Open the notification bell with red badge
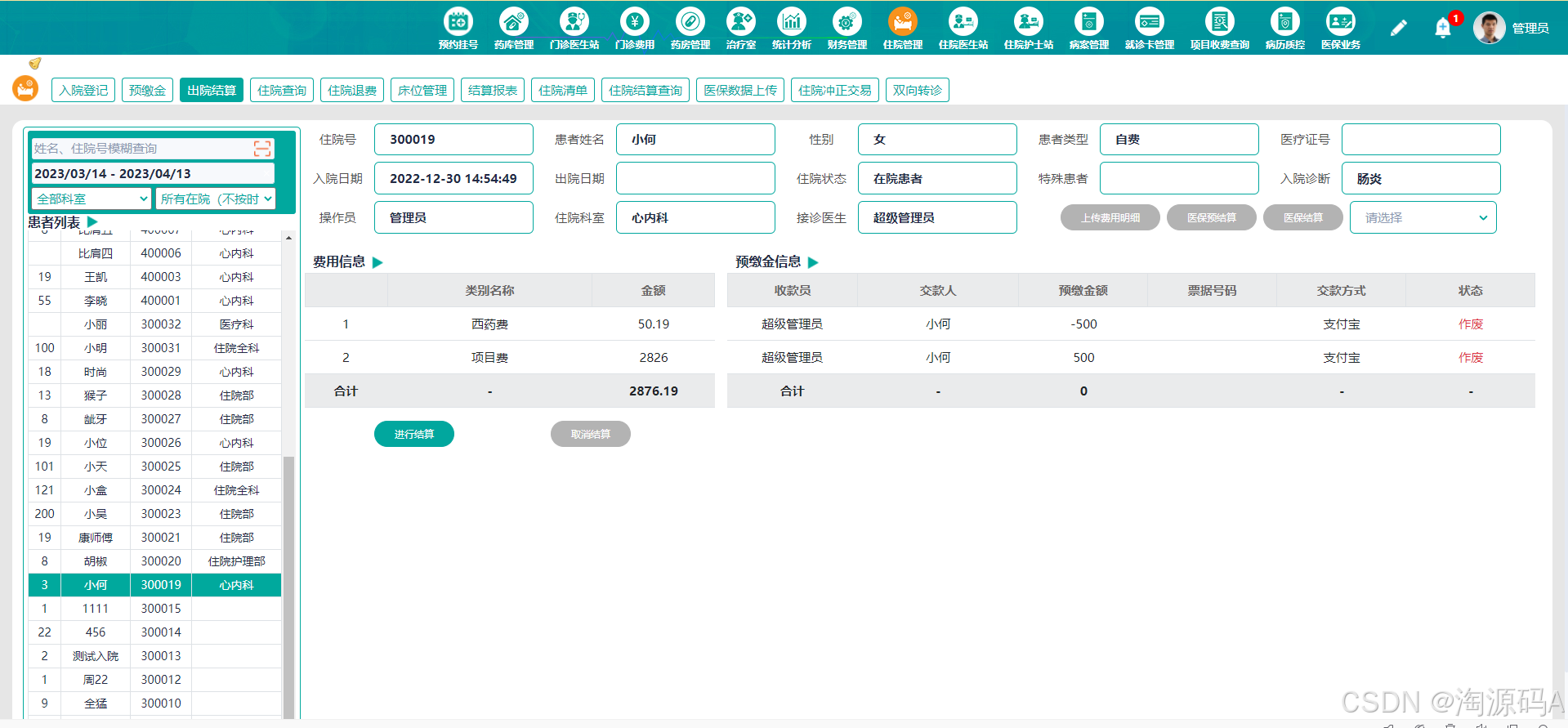The height and width of the screenshot is (728, 1568). [1444, 28]
